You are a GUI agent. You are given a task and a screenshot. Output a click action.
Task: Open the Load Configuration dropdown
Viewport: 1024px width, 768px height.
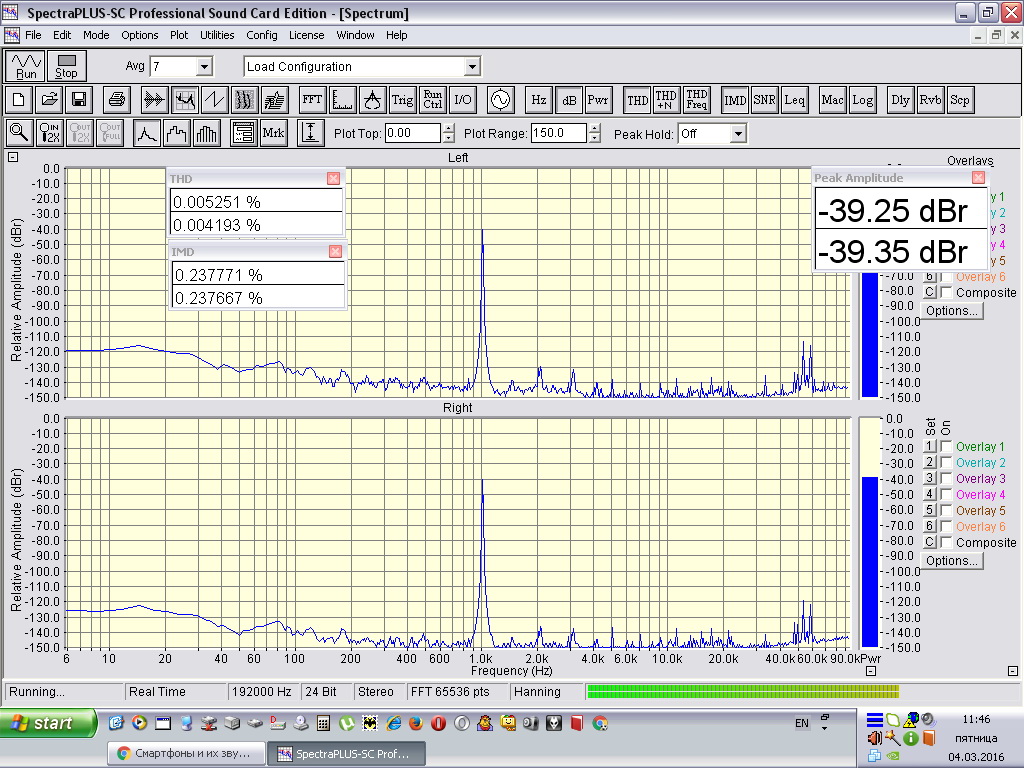[x=472, y=67]
